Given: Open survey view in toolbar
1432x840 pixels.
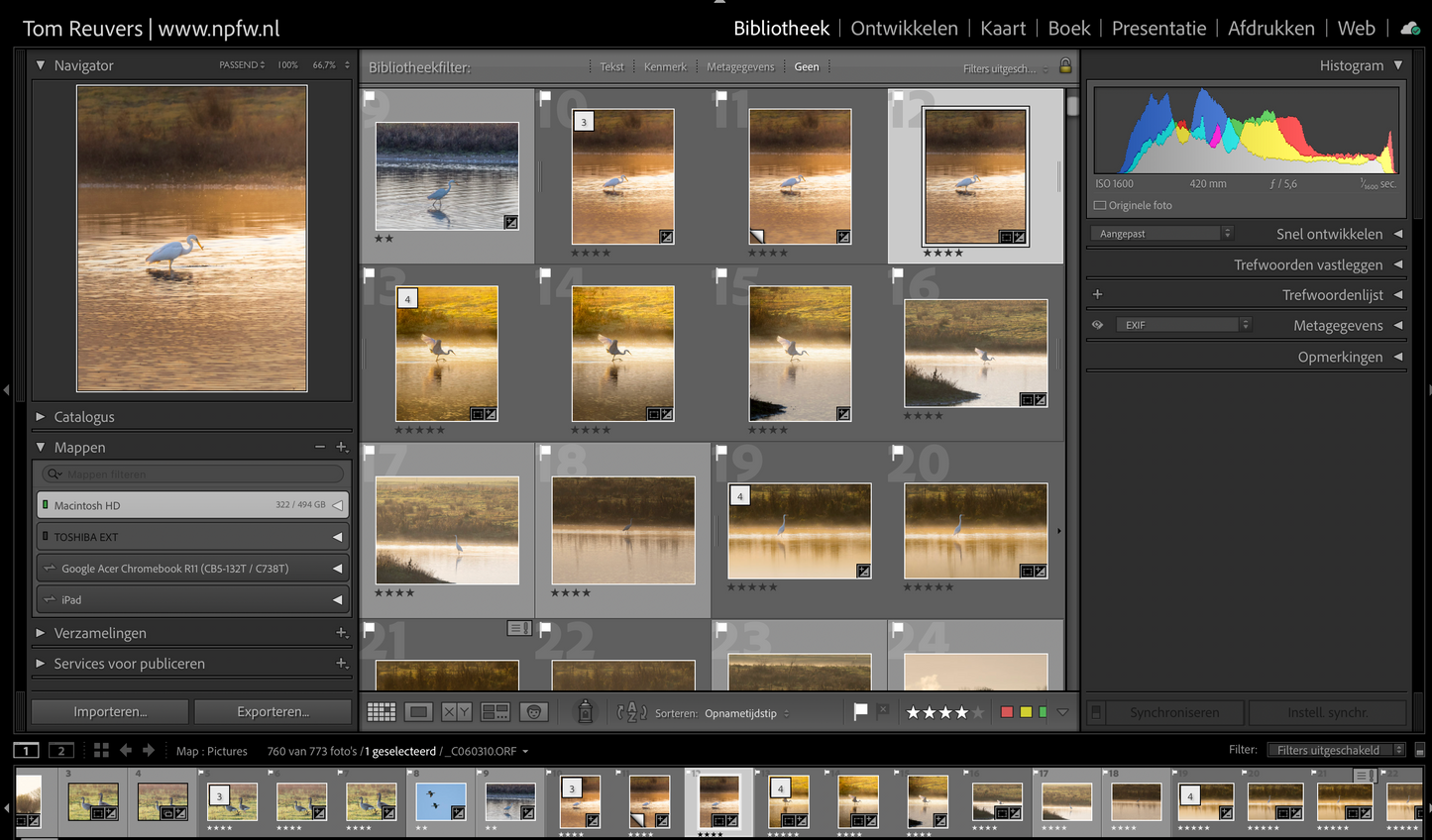Looking at the screenshot, I should 495,712.
